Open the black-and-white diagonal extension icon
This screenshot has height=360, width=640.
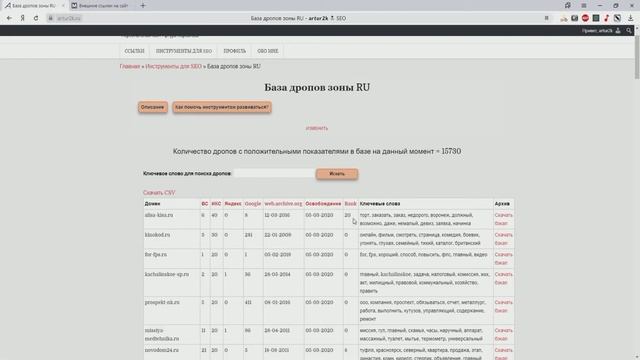pos(618,18)
